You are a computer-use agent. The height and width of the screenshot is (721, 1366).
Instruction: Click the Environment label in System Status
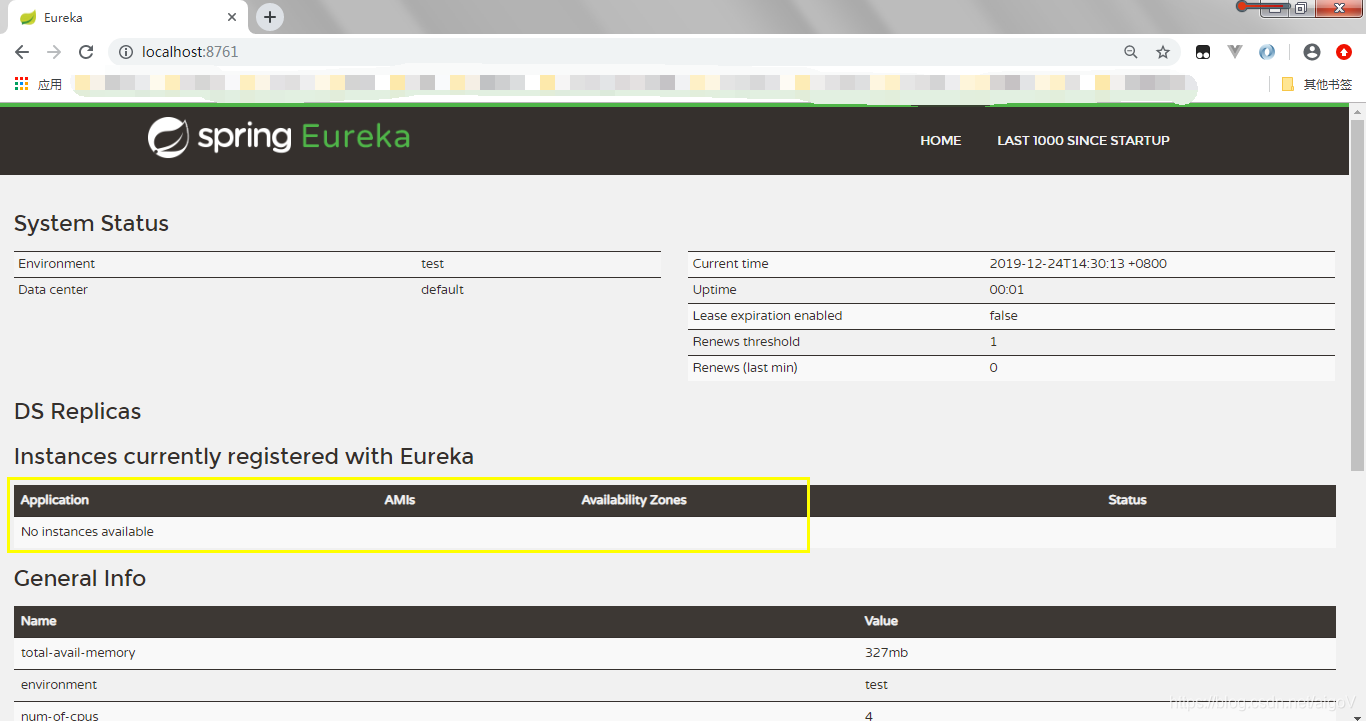57,264
